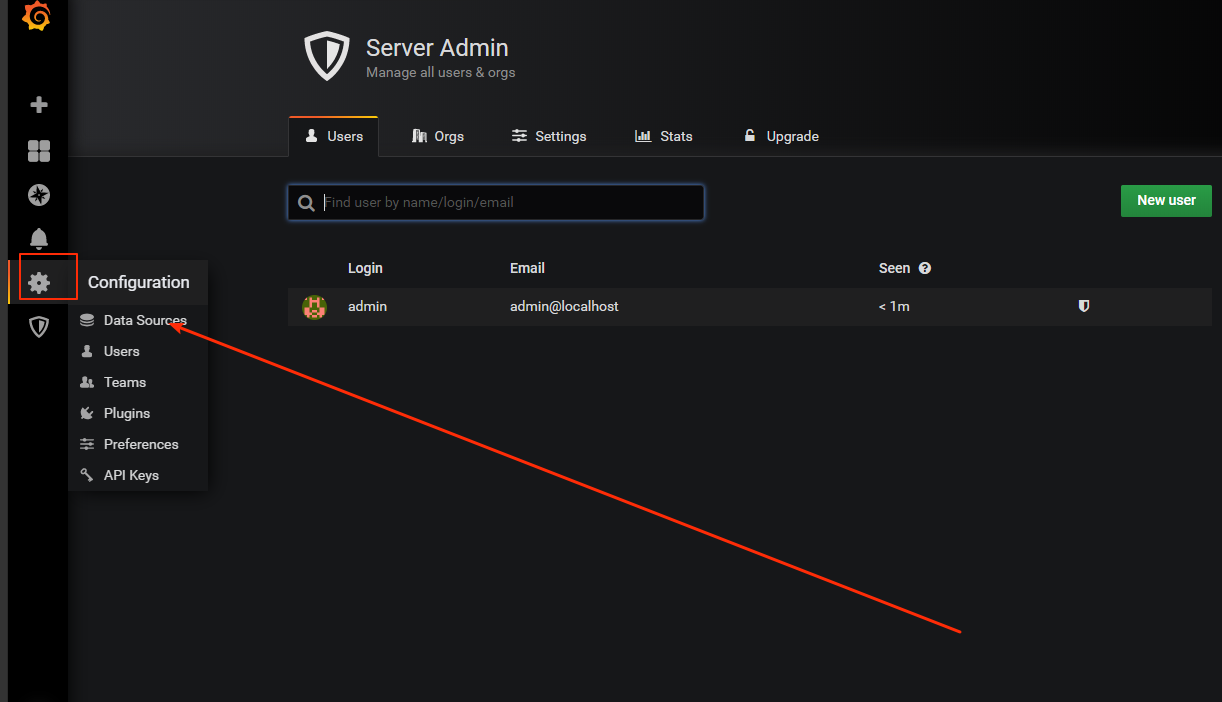The height and width of the screenshot is (702, 1222).
Task: Click the Seen column help icon
Action: point(925,268)
